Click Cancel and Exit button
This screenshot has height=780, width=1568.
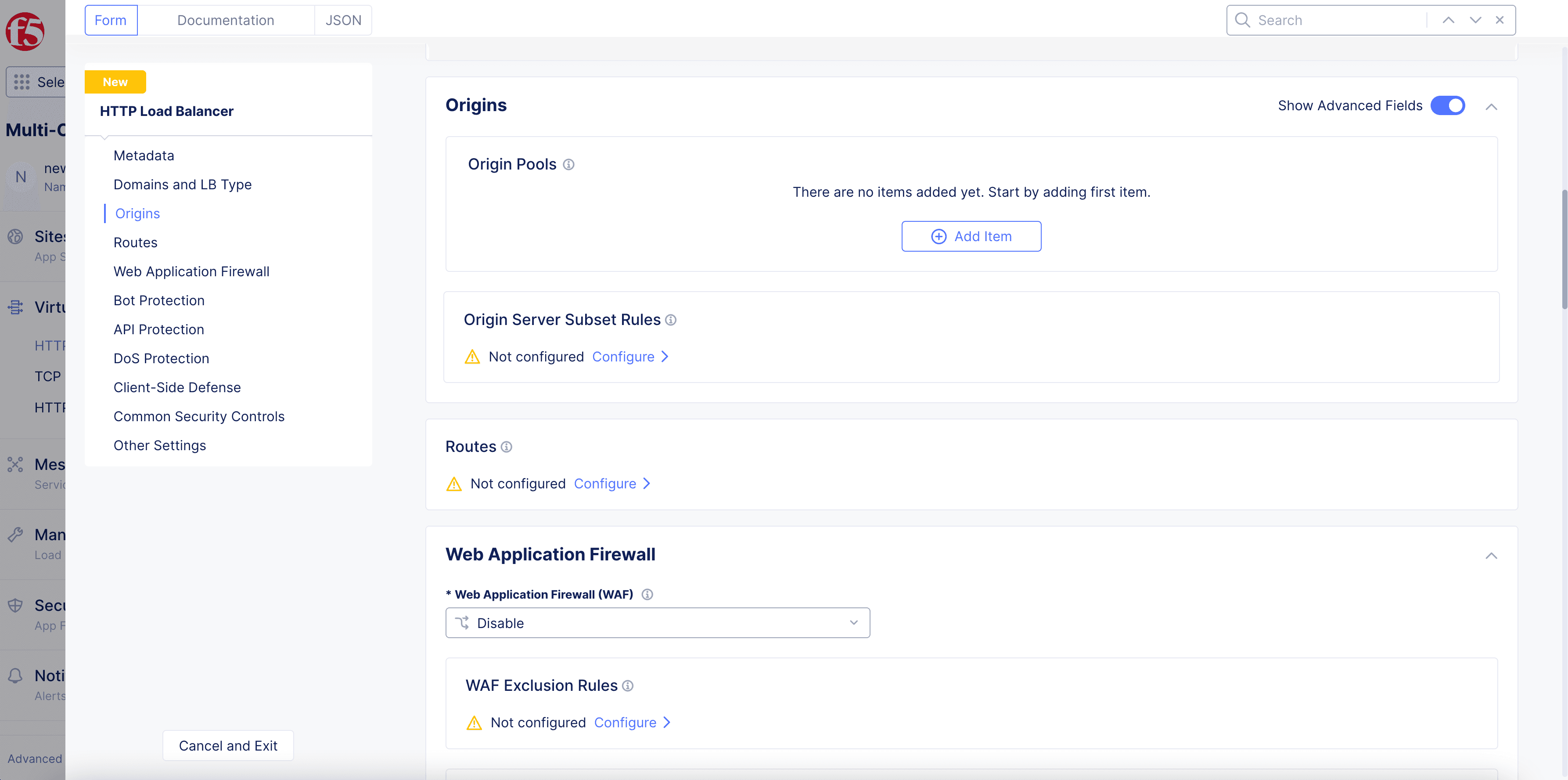(x=228, y=745)
